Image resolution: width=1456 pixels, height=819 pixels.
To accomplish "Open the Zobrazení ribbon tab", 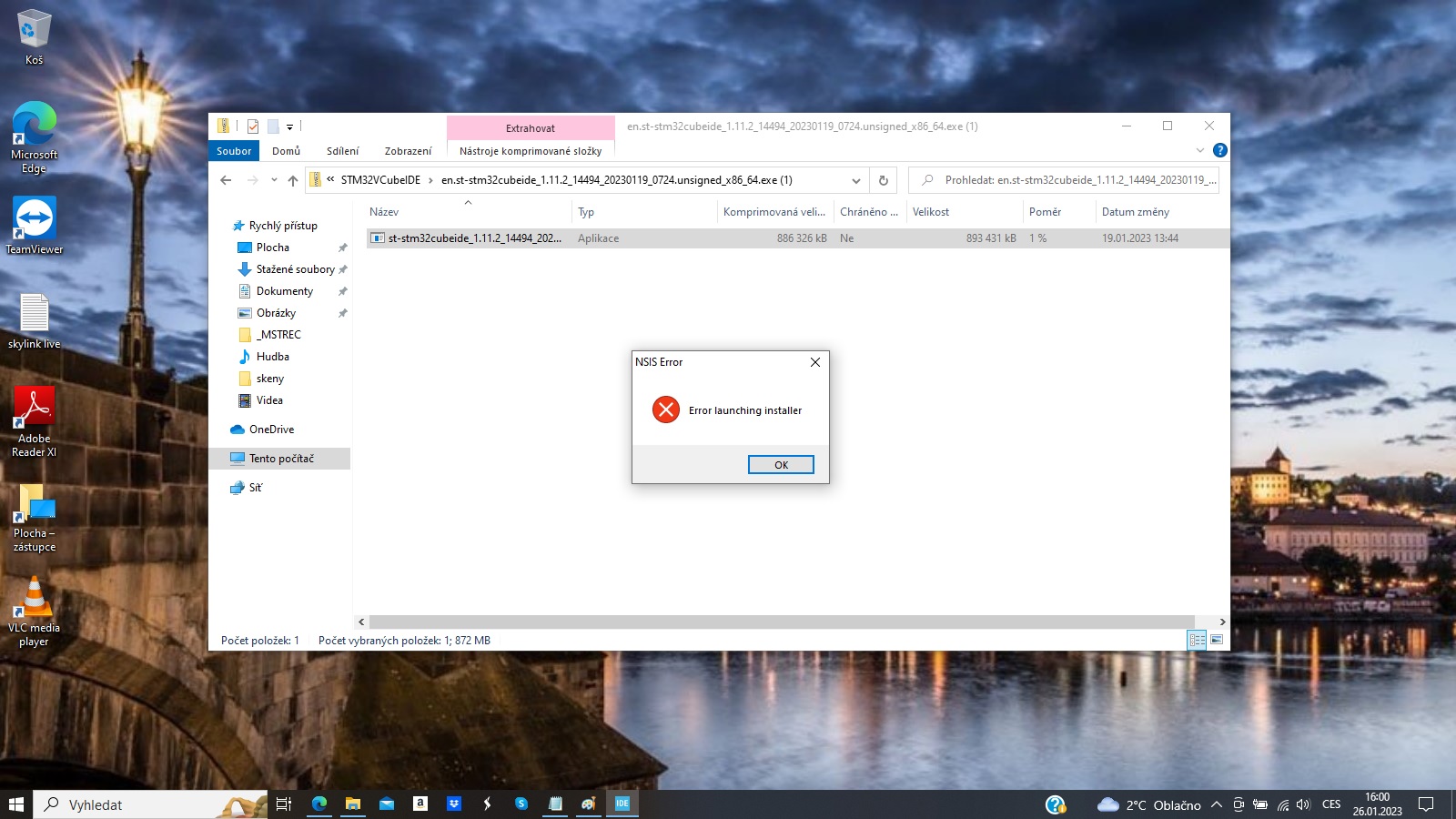I will point(408,151).
